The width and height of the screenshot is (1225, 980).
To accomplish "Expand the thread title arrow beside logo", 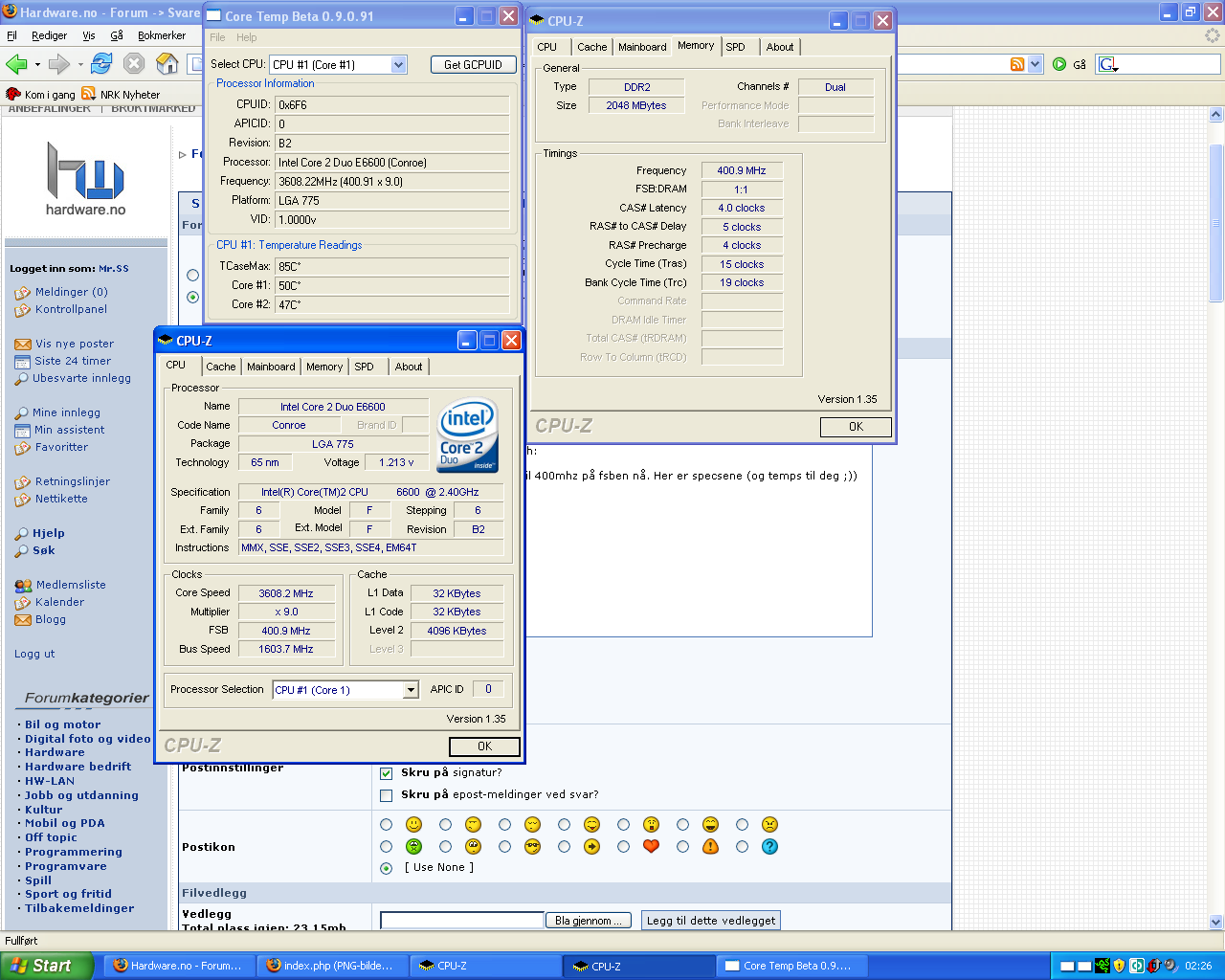I will click(x=183, y=154).
